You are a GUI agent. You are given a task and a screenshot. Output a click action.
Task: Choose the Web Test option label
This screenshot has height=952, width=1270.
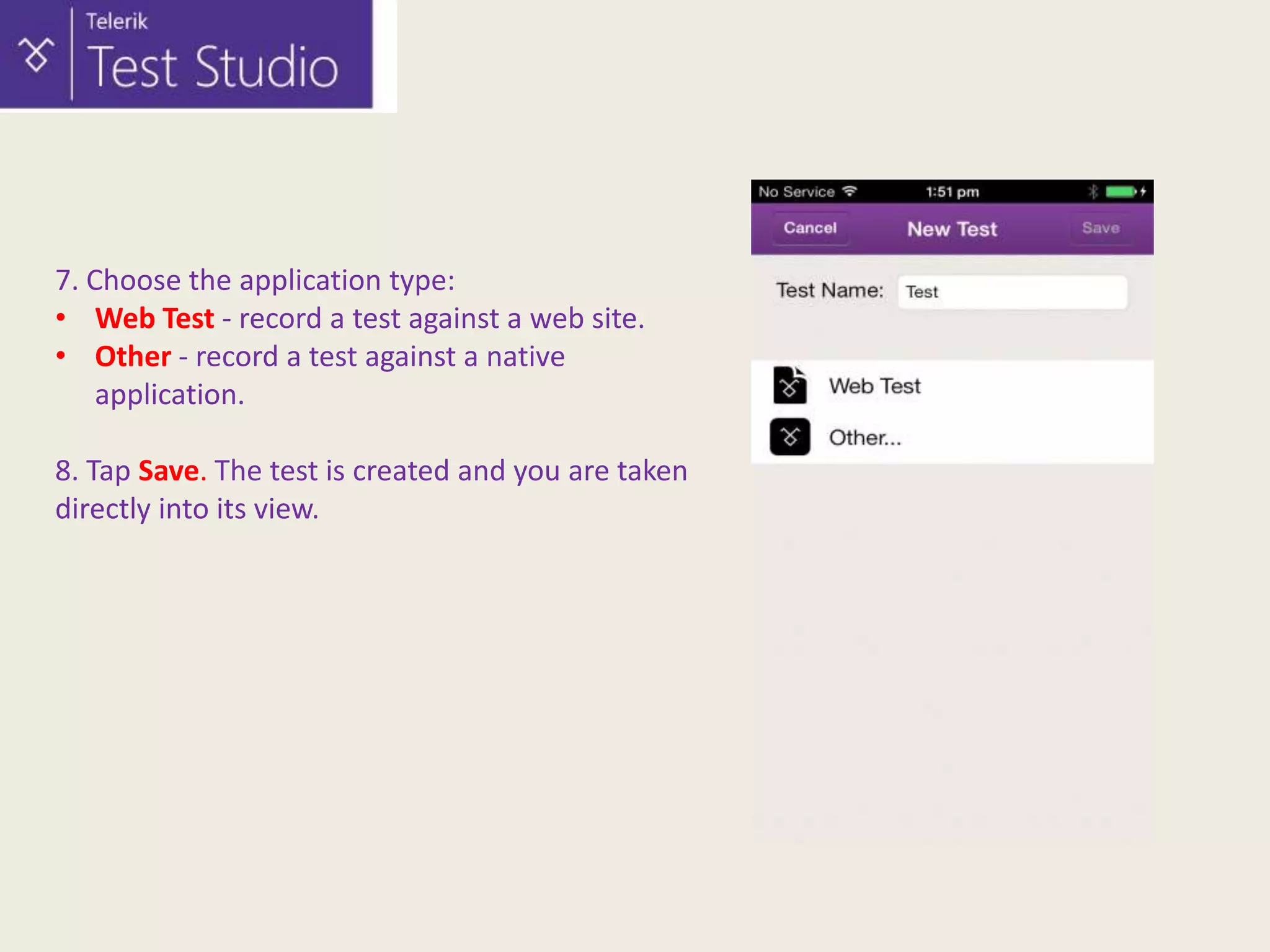point(874,386)
